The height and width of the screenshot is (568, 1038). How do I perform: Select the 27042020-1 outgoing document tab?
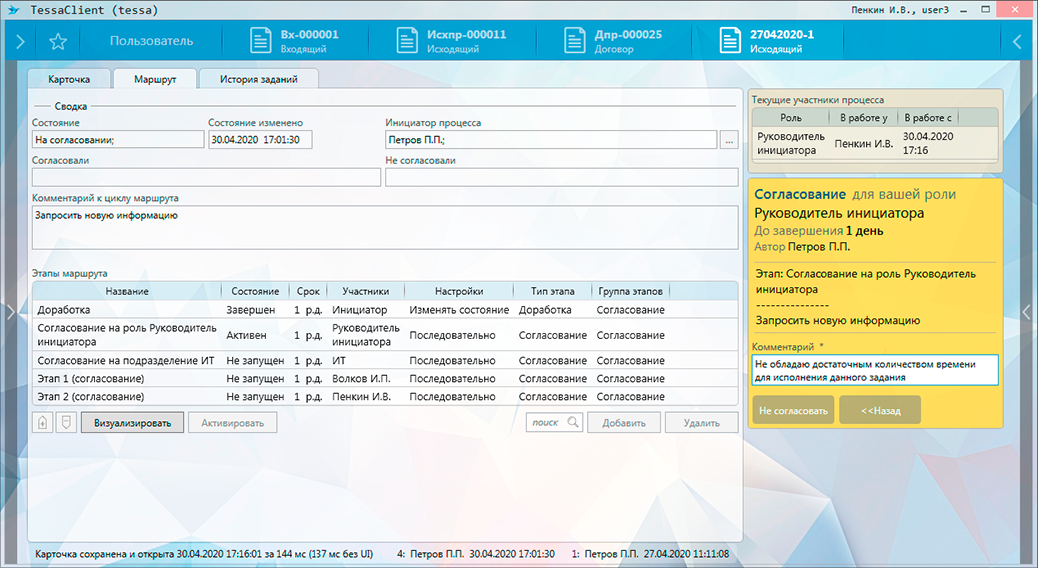tap(767, 41)
